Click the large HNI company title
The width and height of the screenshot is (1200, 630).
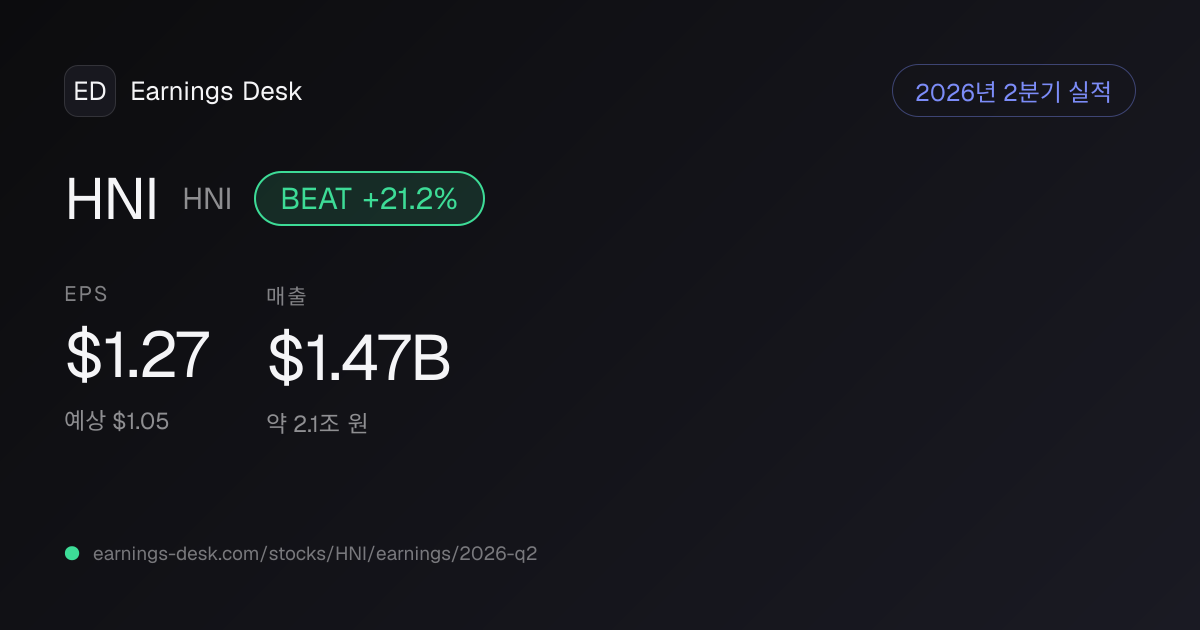coord(112,199)
